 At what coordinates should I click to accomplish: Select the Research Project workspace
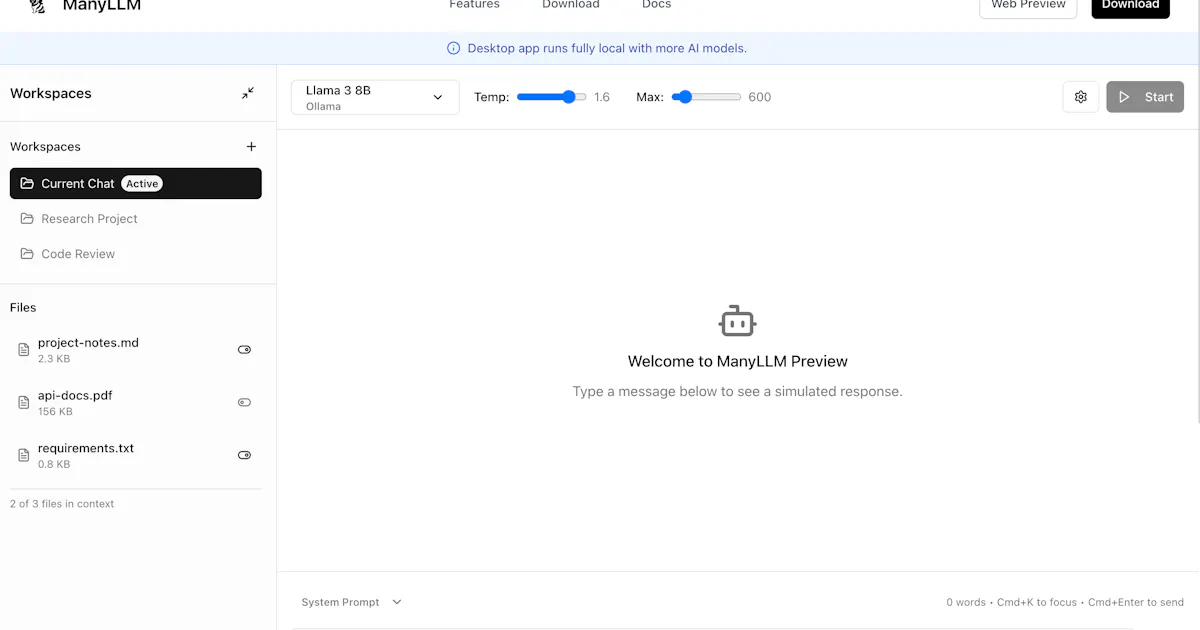pos(136,218)
